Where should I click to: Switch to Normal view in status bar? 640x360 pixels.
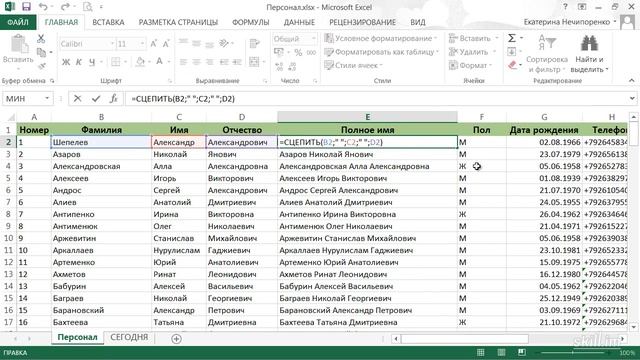pyautogui.click(x=481, y=352)
